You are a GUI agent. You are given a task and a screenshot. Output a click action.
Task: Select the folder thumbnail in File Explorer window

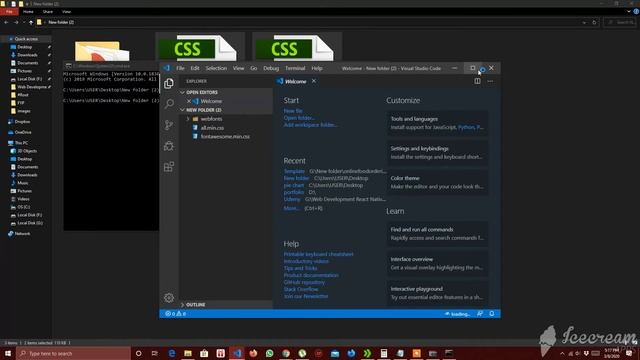[x=102, y=51]
